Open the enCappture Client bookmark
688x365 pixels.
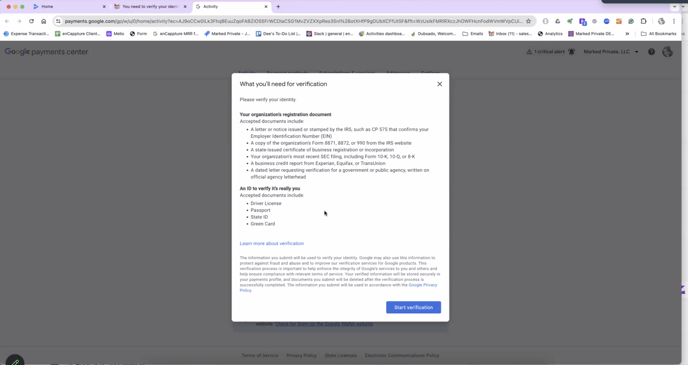pyautogui.click(x=78, y=34)
